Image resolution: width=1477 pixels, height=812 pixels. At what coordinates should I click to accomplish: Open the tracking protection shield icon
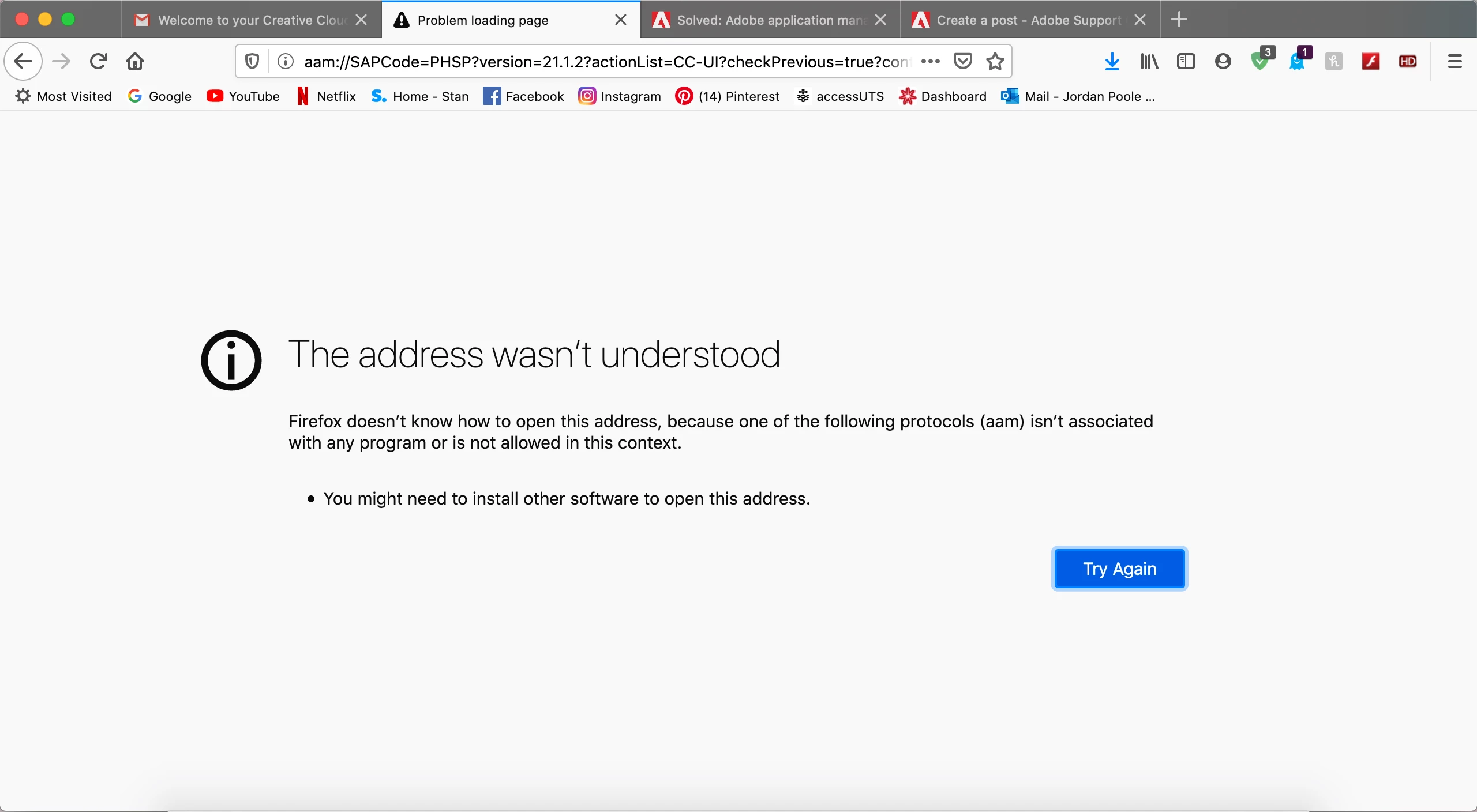(252, 61)
